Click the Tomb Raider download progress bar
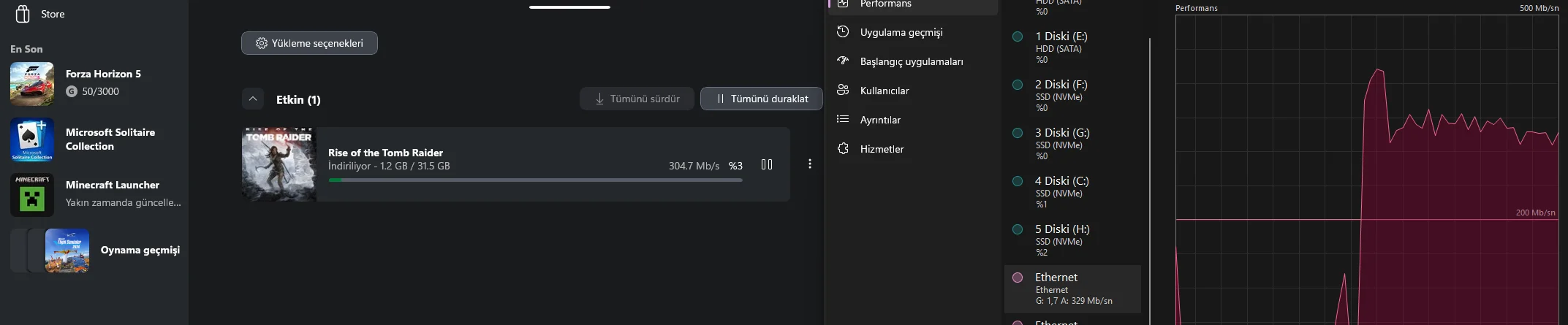1568x325 pixels. [535, 180]
